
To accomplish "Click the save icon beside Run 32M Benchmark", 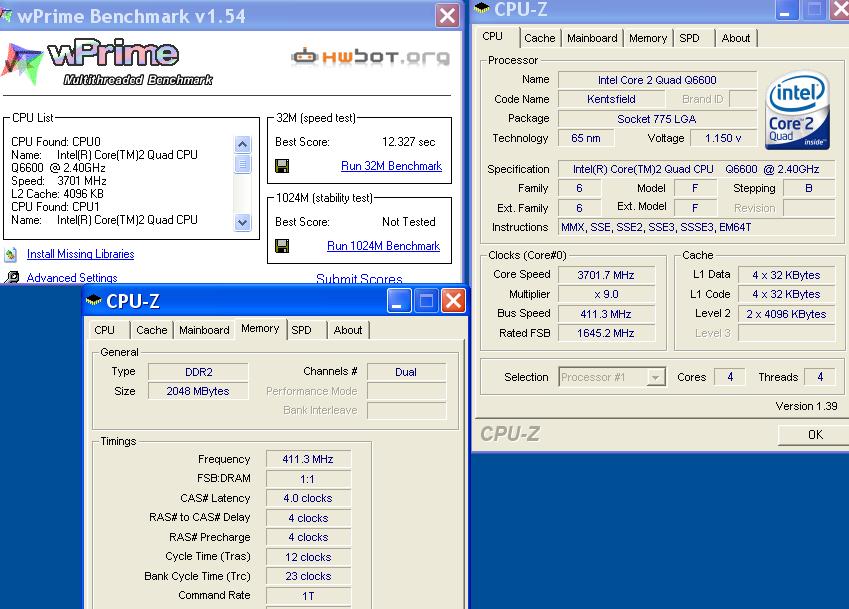I will 282,166.
